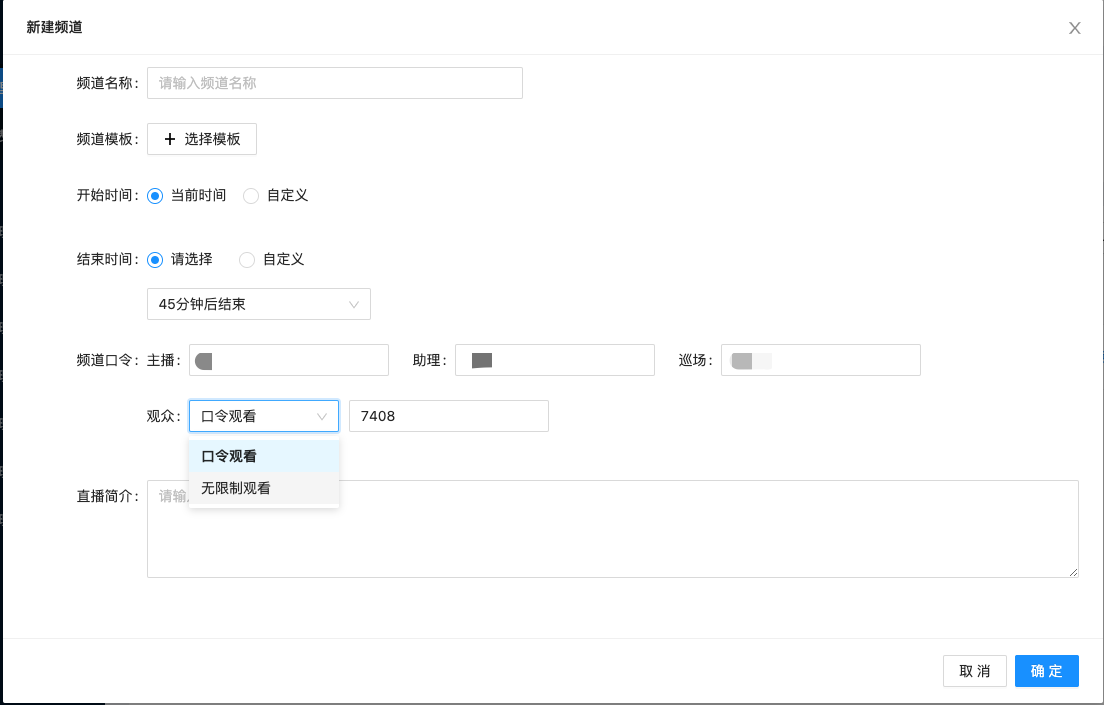1104x705 pixels.
Task: Close the 新建频道 dialog with X icon
Action: (1075, 28)
